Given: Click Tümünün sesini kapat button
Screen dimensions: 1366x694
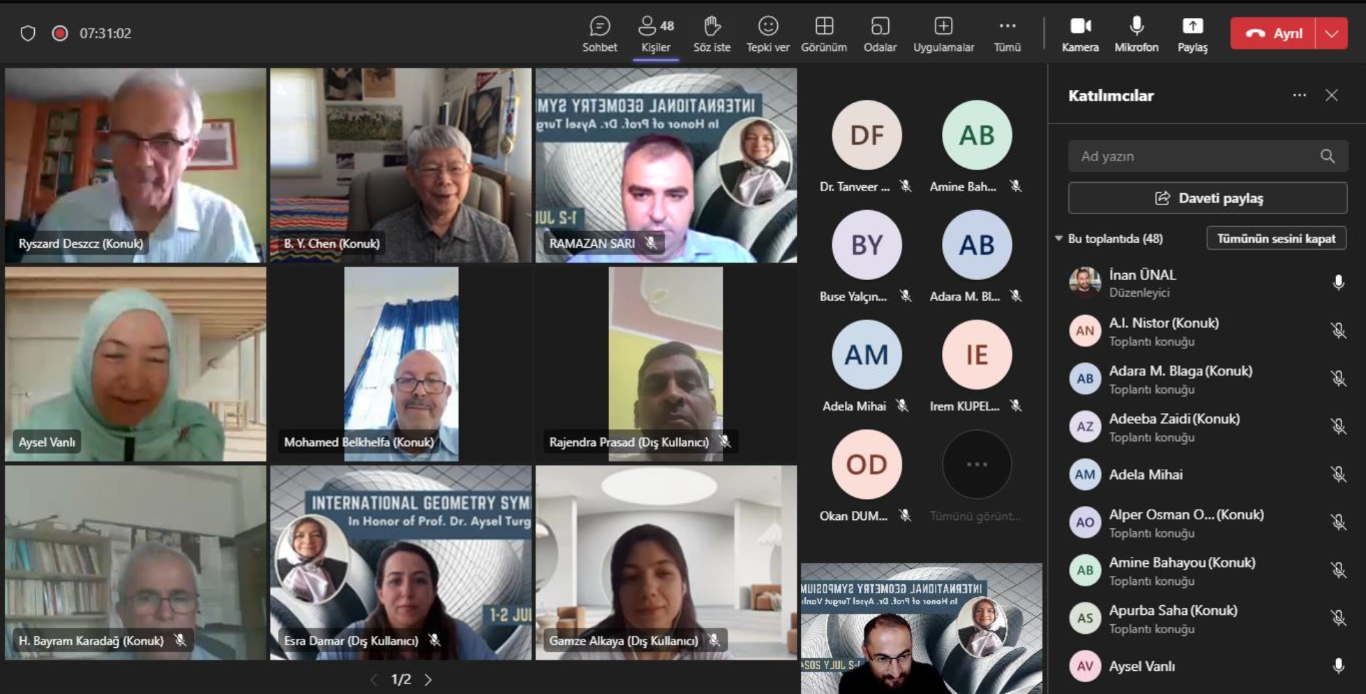Looking at the screenshot, I should click(1276, 238).
